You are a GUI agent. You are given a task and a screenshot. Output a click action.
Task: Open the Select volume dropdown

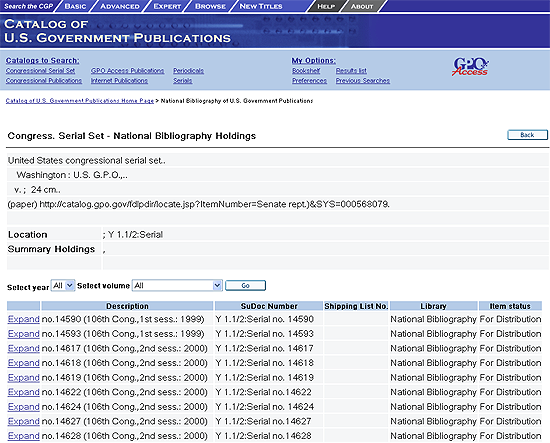[x=177, y=286]
